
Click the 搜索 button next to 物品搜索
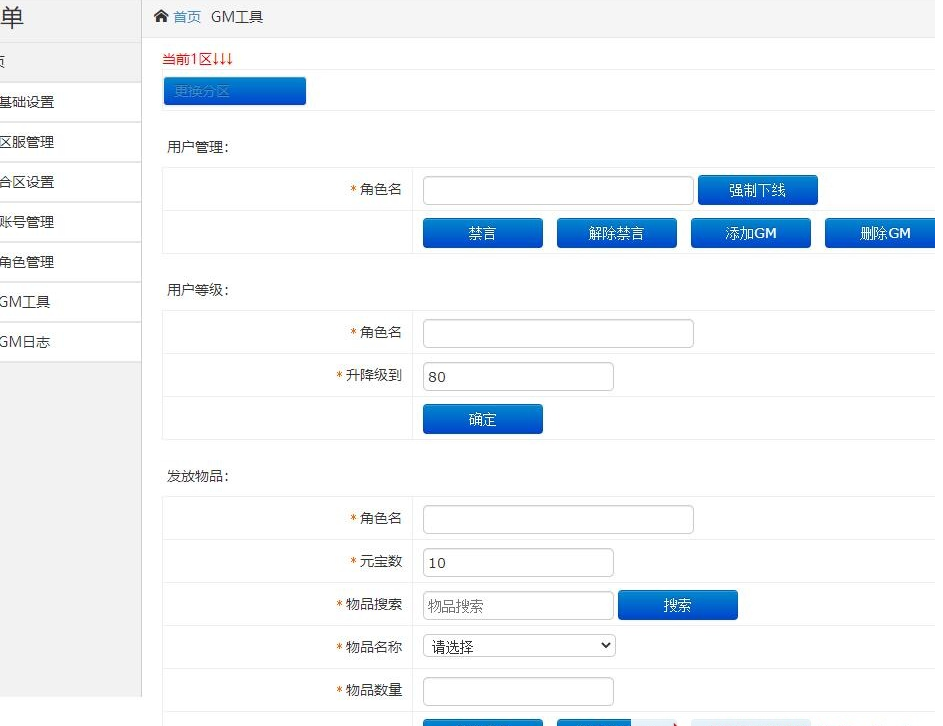pyautogui.click(x=677, y=605)
